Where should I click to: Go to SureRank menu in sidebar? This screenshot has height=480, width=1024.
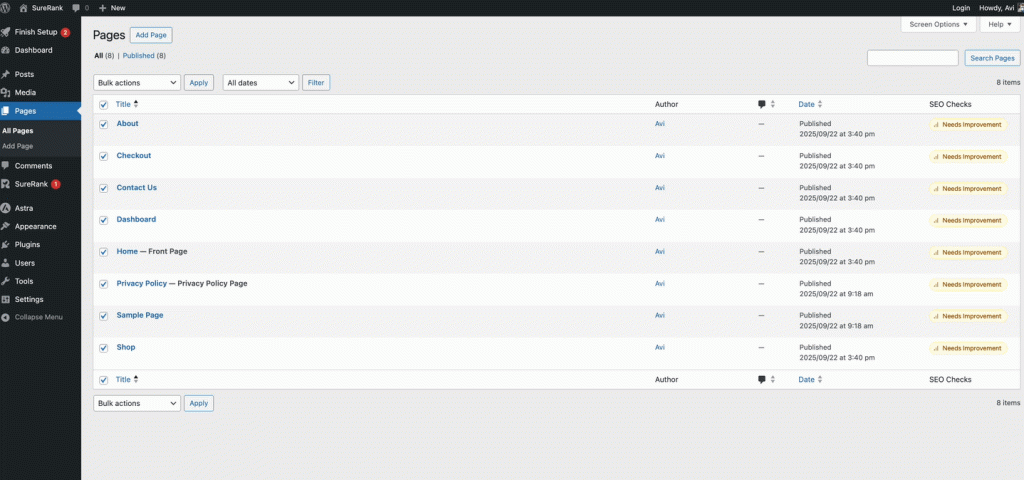click(31, 184)
